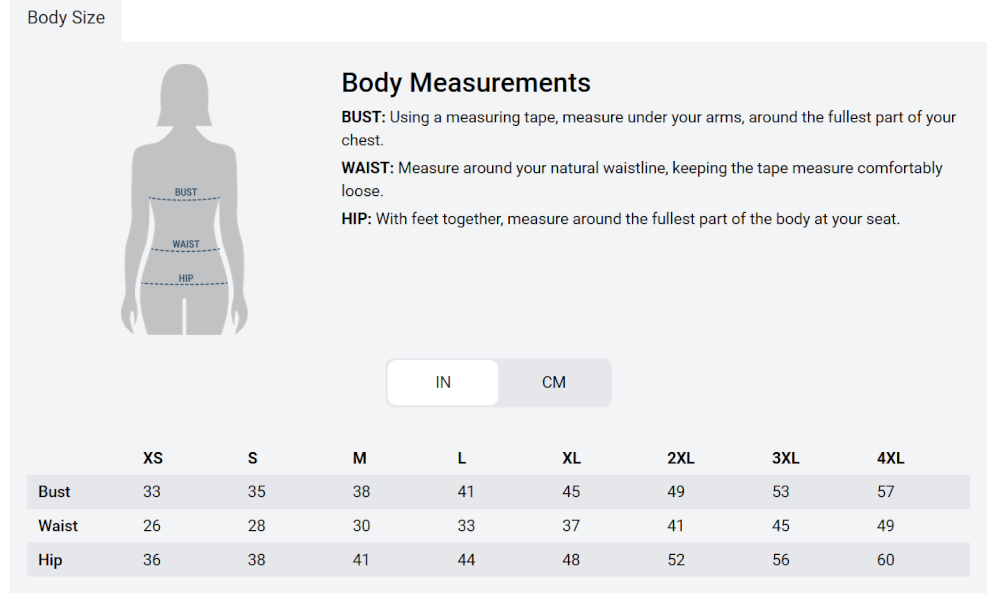Select the M size column header
The height and width of the screenshot is (601, 1000).
pyautogui.click(x=360, y=458)
